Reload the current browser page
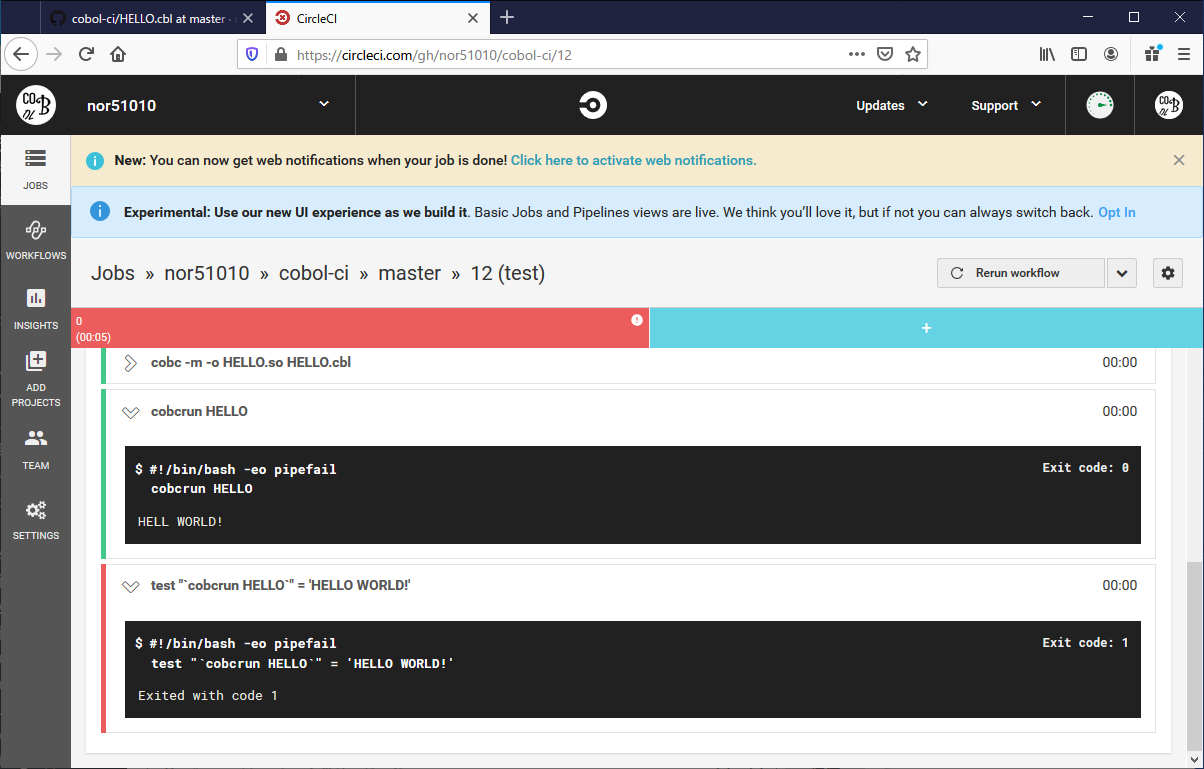Screen dimensions: 1204x769 (87, 55)
